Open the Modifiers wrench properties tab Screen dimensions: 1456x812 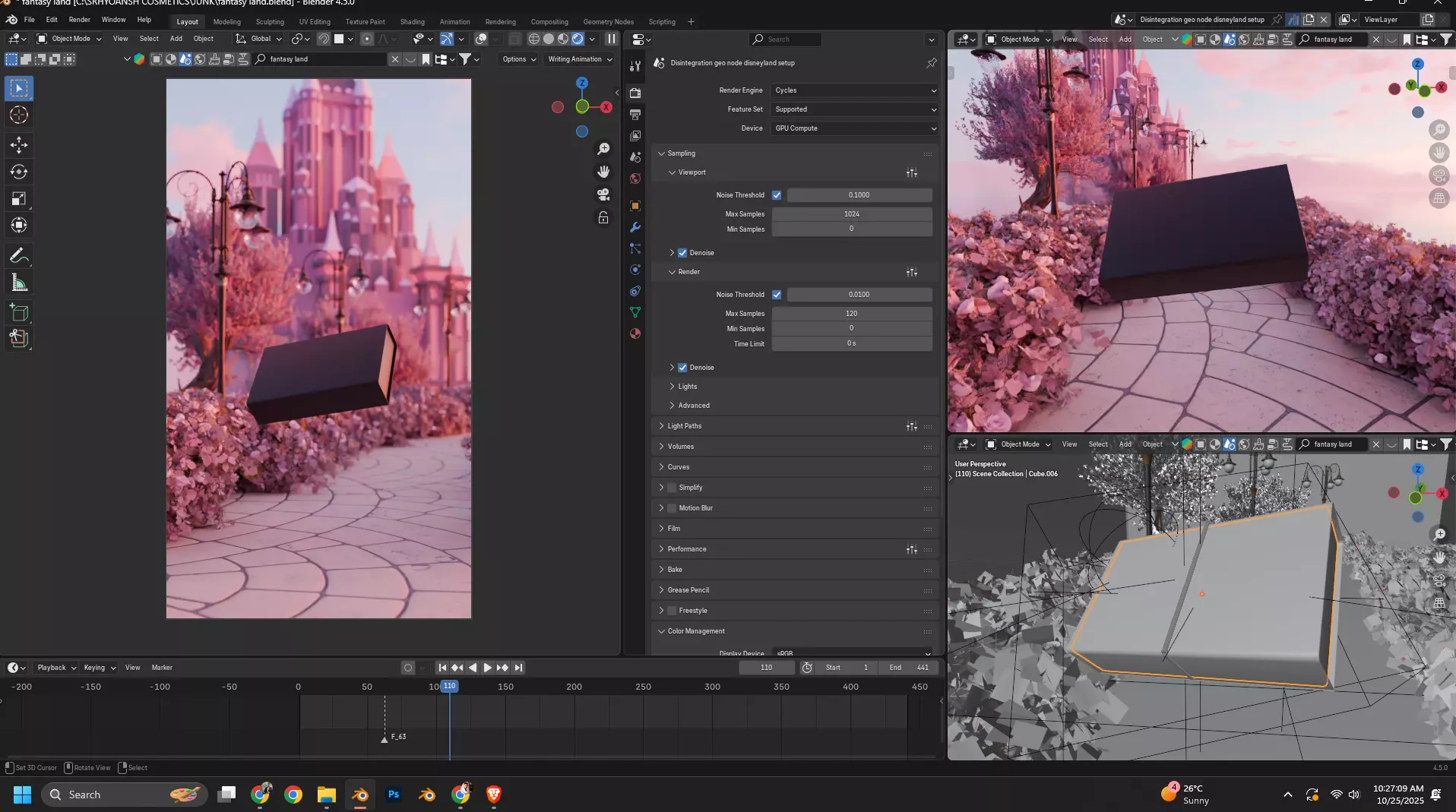[635, 227]
